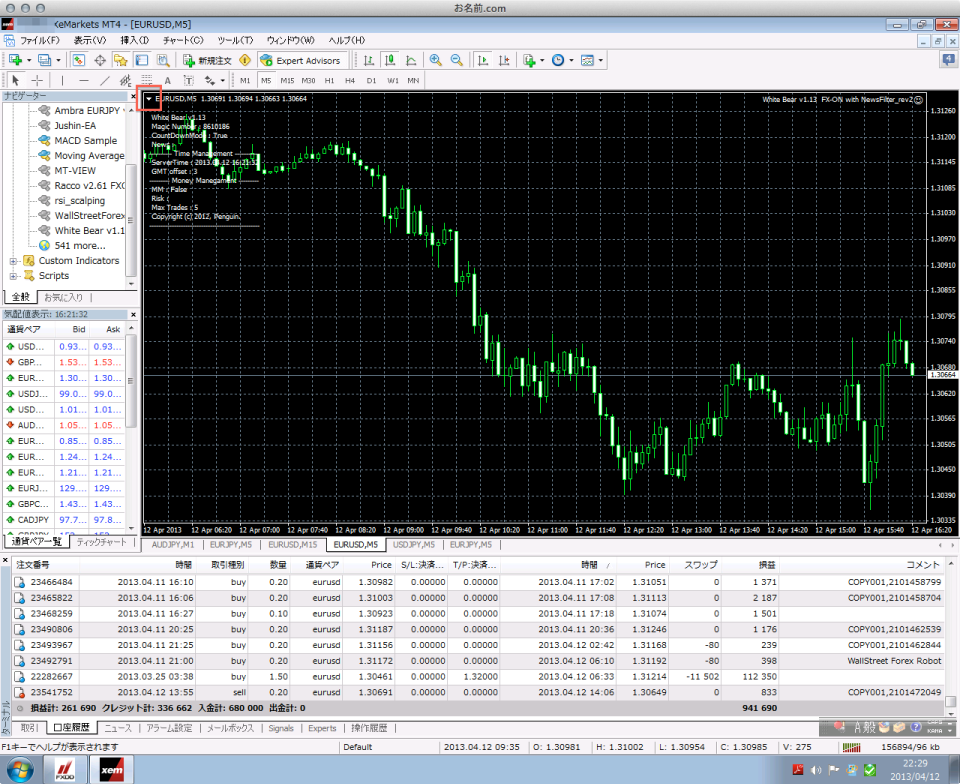Close the Navigator panel
960x784 pixels.
(133, 96)
